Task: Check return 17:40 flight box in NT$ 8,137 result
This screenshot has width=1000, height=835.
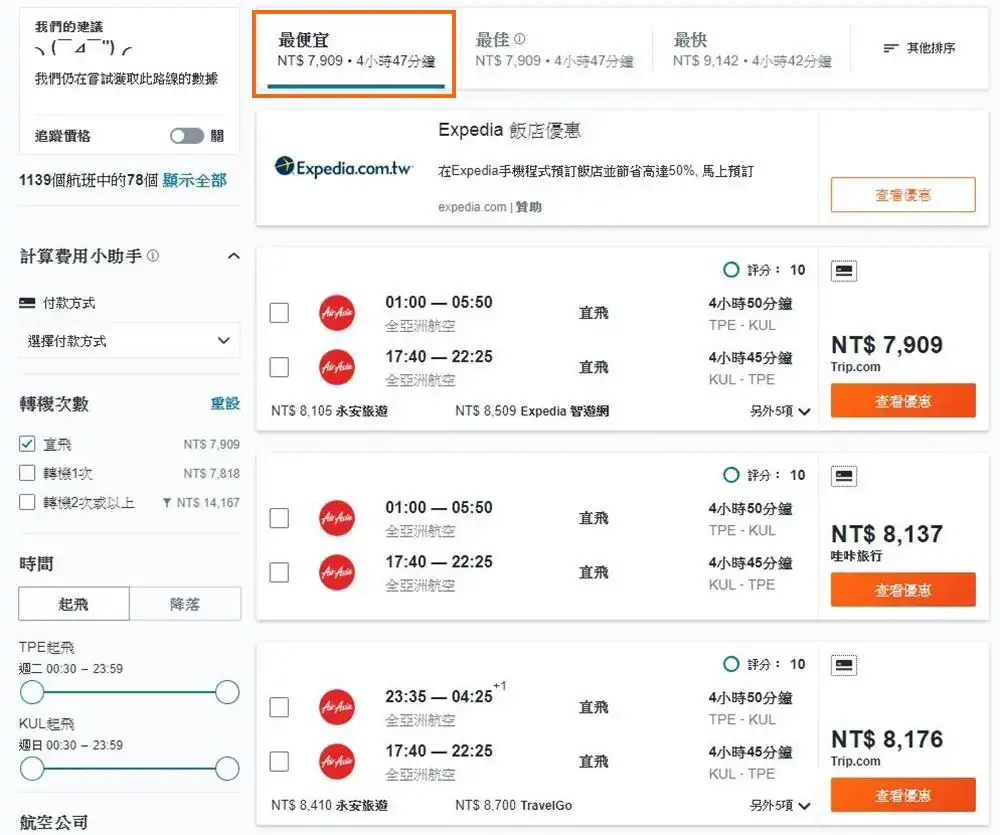Action: 279,572
